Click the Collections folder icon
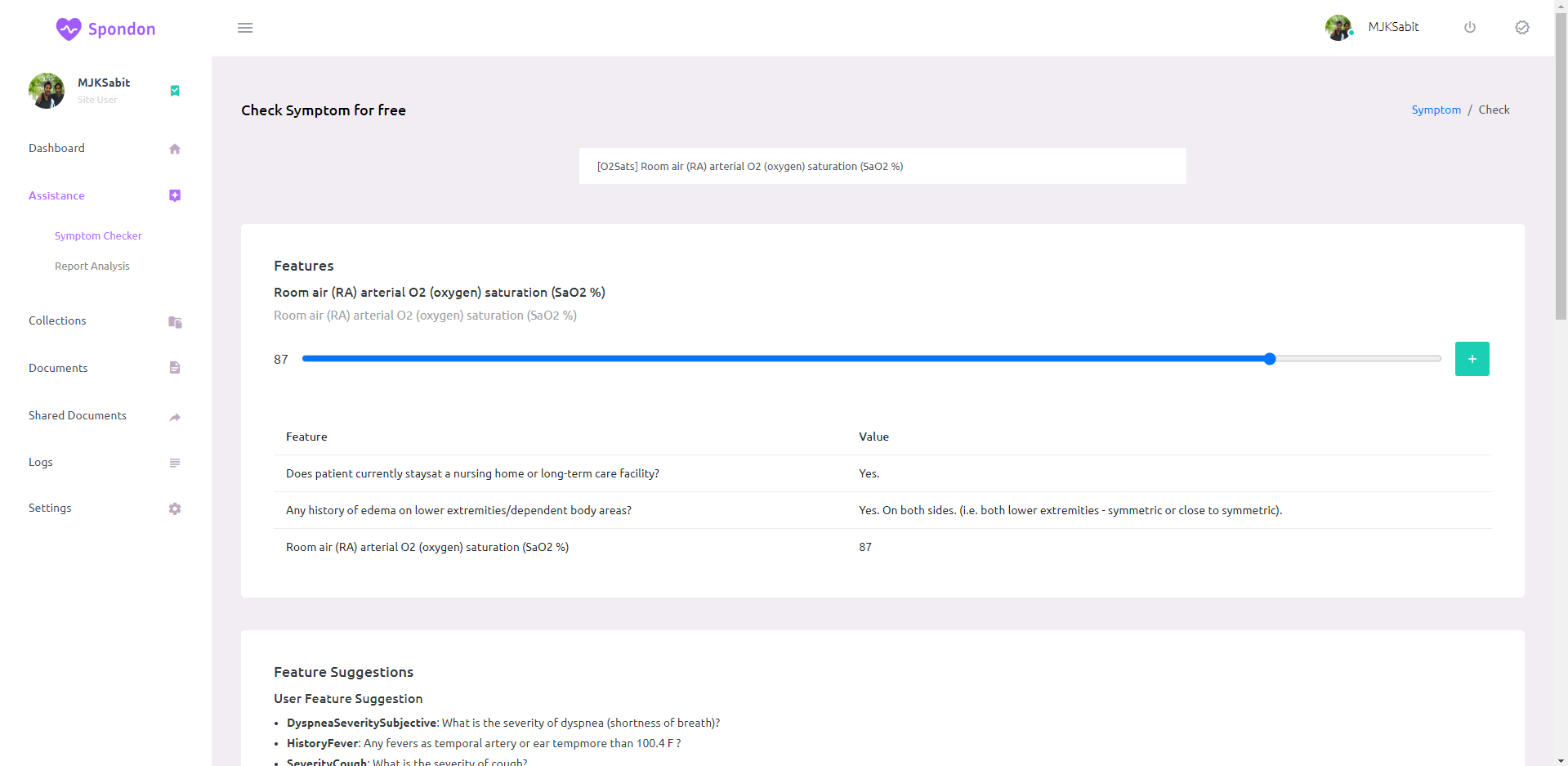 click(175, 322)
